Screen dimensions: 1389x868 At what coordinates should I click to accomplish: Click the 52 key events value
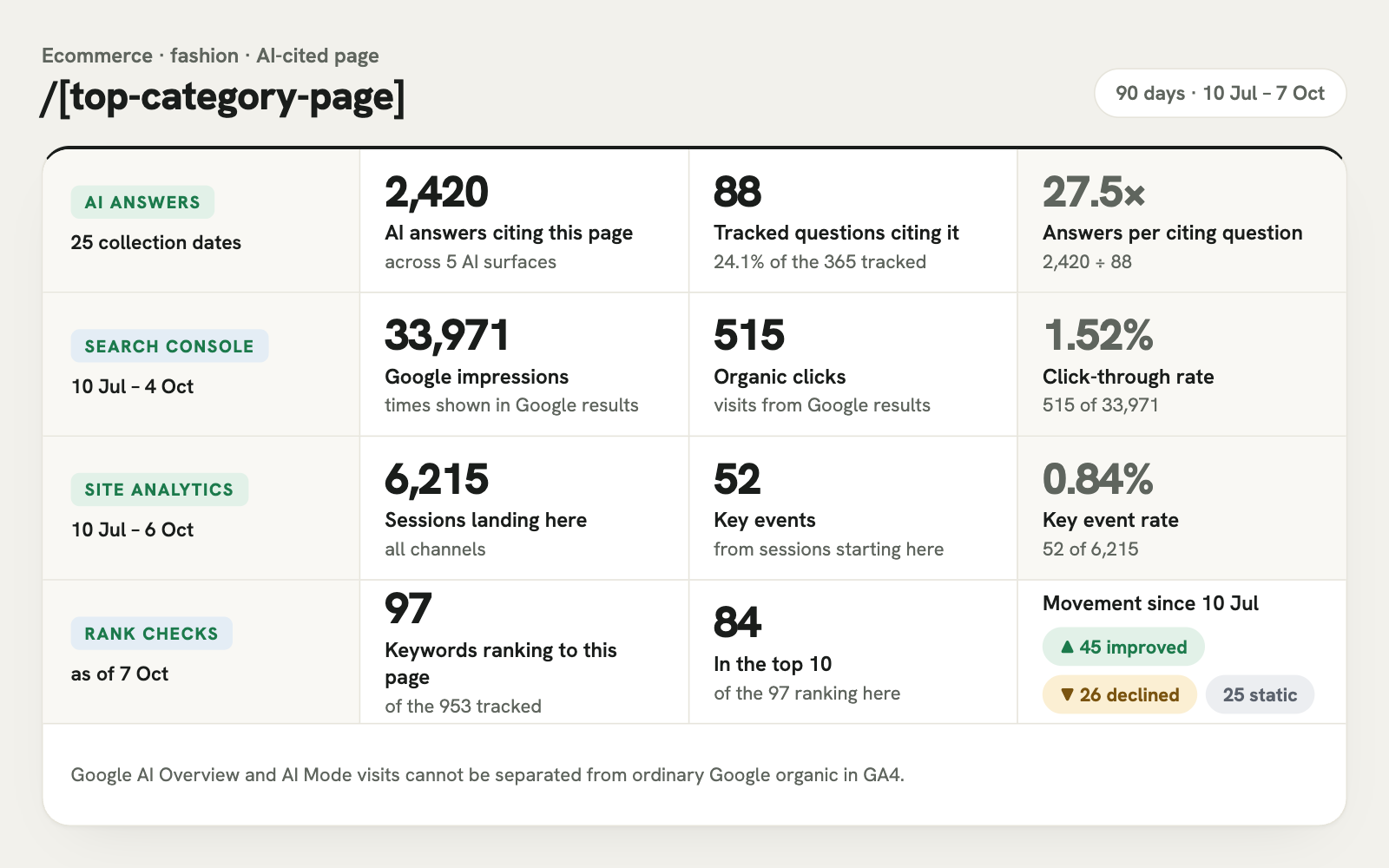point(737,479)
